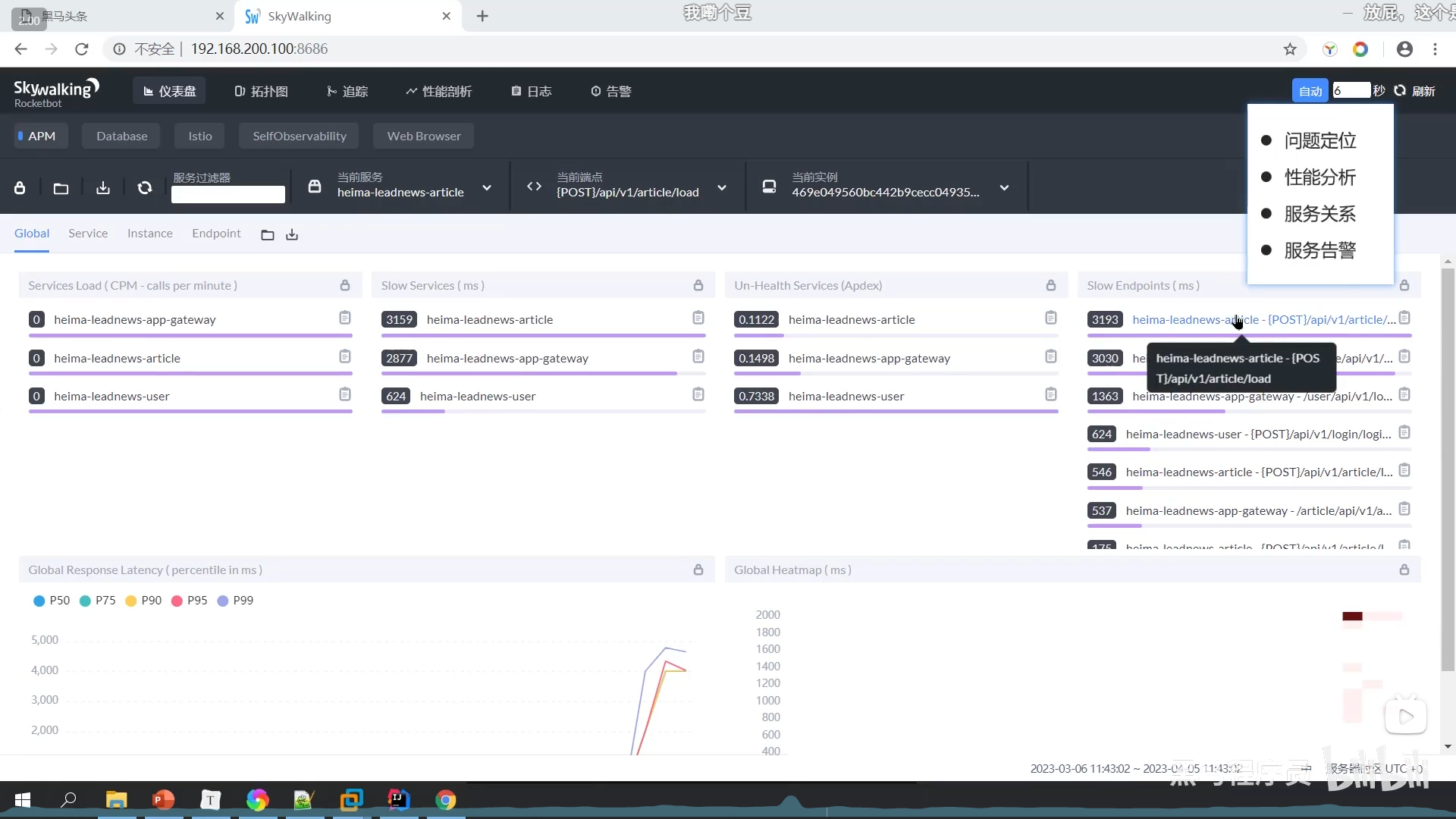Expand the 当前服务 service dropdown
The height and width of the screenshot is (819, 1456).
click(x=487, y=187)
